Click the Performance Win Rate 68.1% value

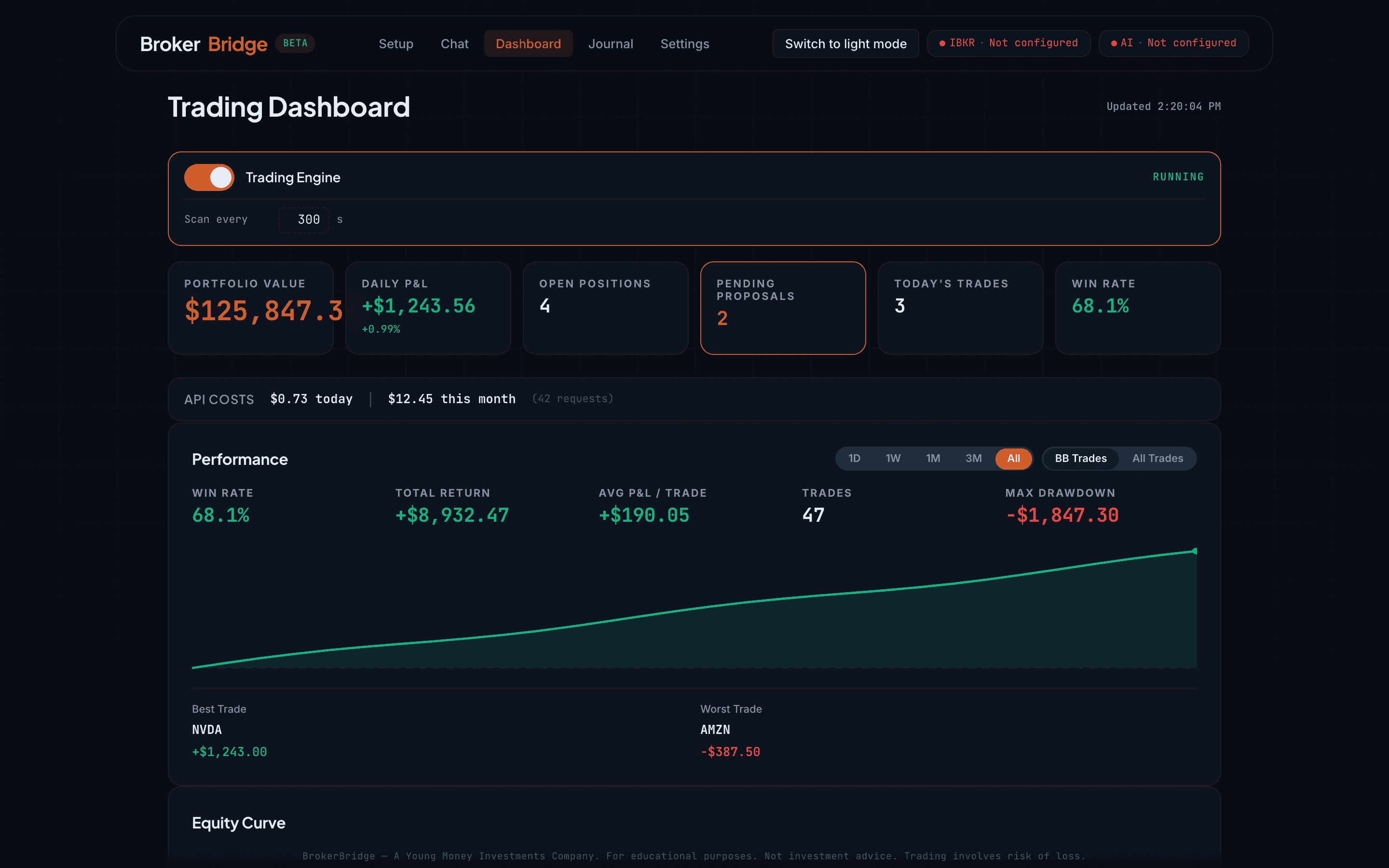pyautogui.click(x=220, y=515)
